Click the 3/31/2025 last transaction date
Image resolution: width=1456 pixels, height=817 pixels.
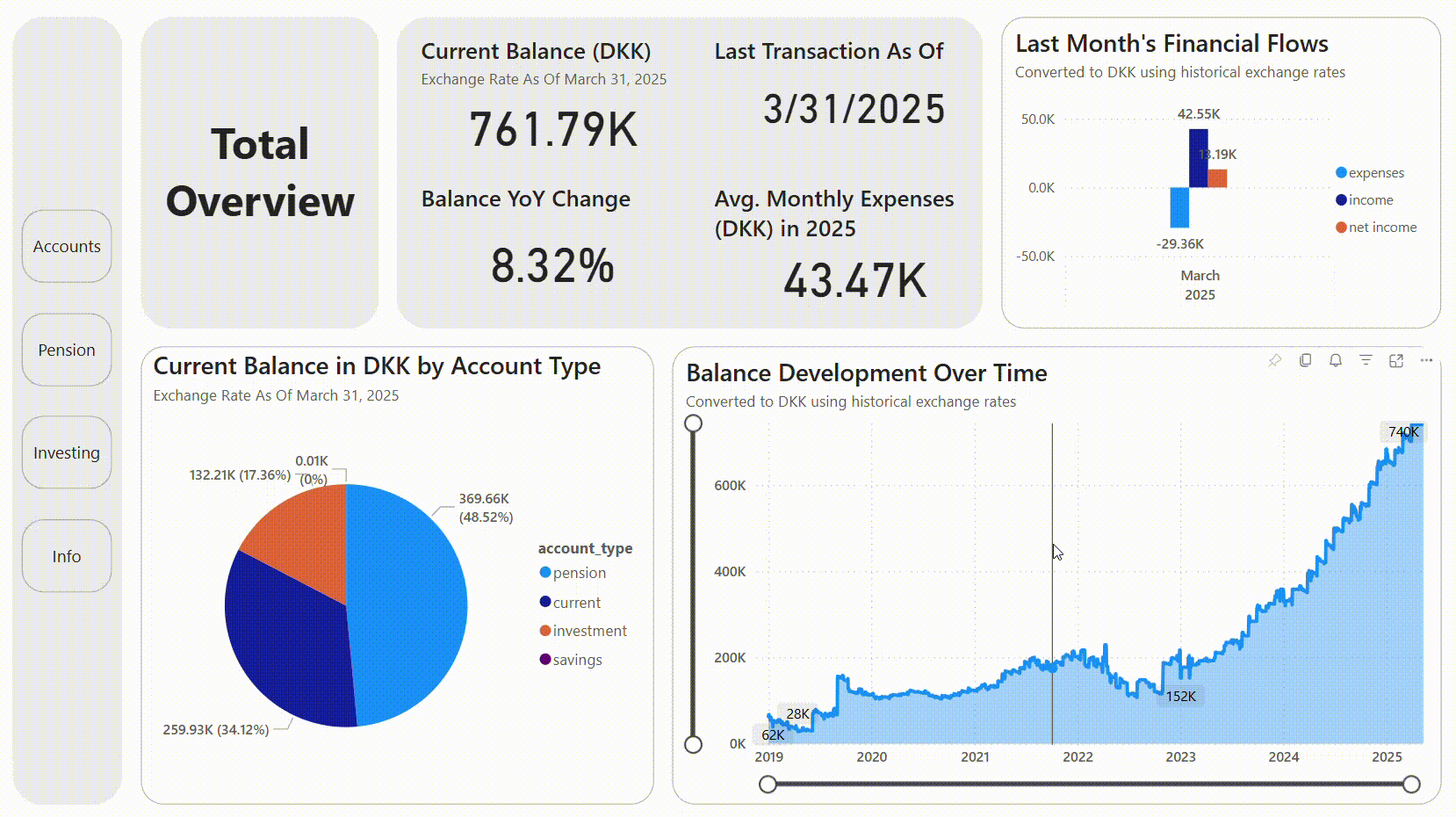[854, 110]
